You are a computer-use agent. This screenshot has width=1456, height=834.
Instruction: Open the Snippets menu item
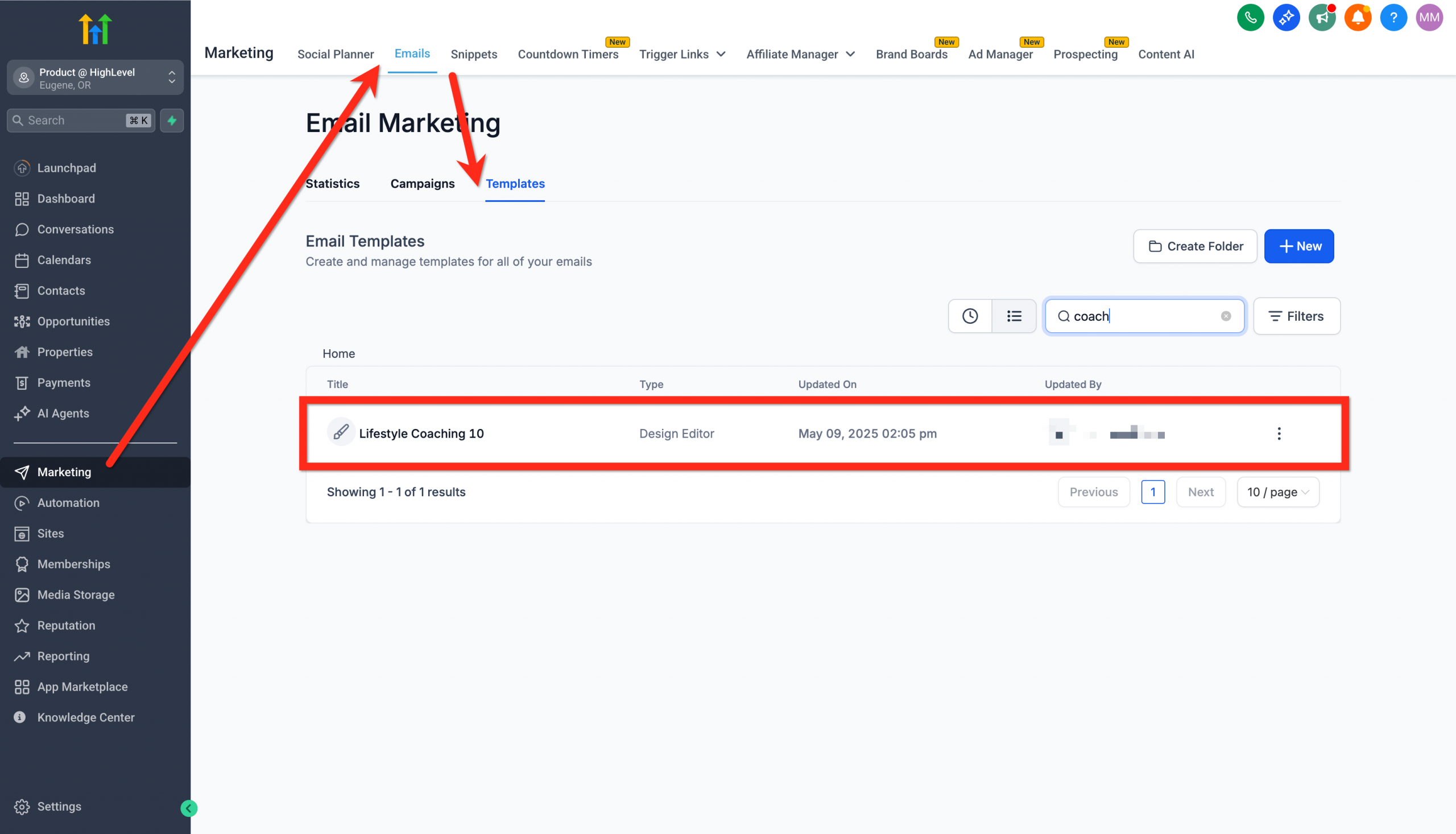click(474, 54)
